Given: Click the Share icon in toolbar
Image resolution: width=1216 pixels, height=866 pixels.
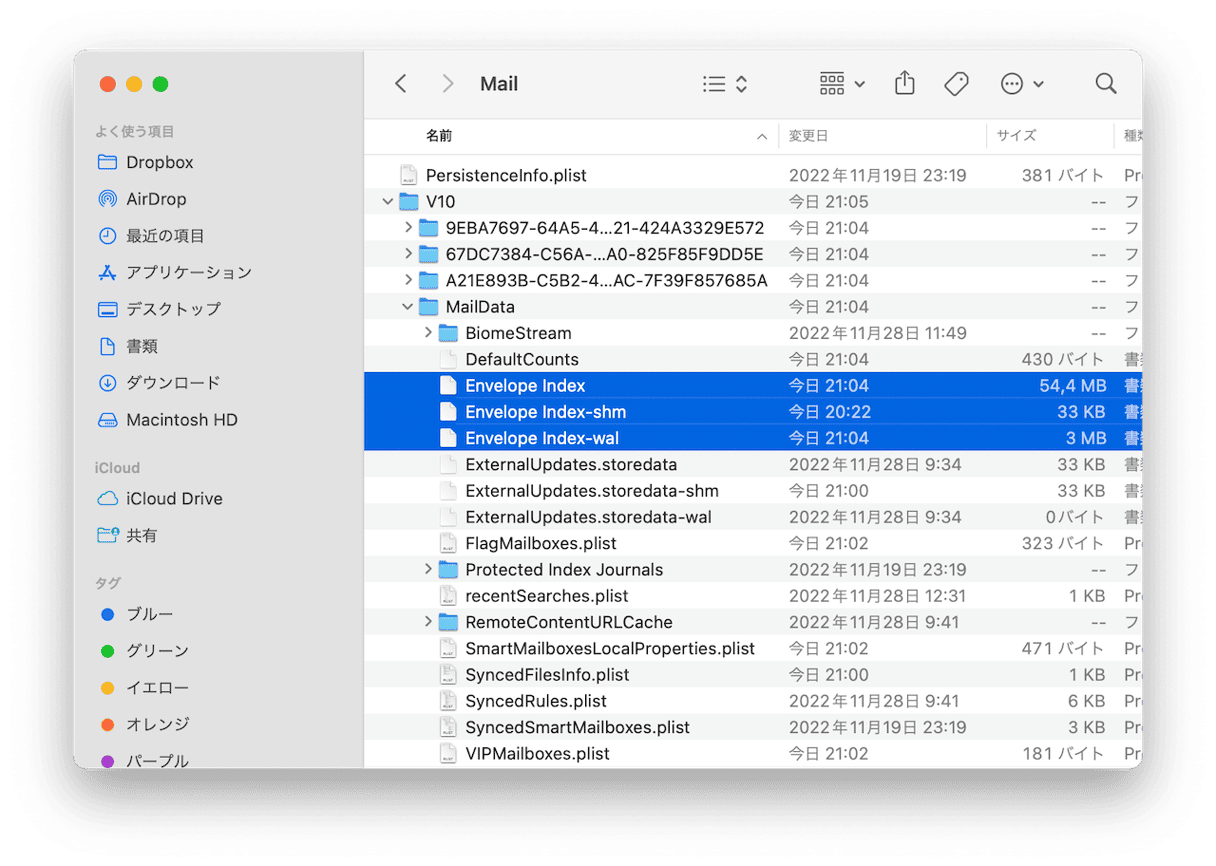Looking at the screenshot, I should [904, 84].
